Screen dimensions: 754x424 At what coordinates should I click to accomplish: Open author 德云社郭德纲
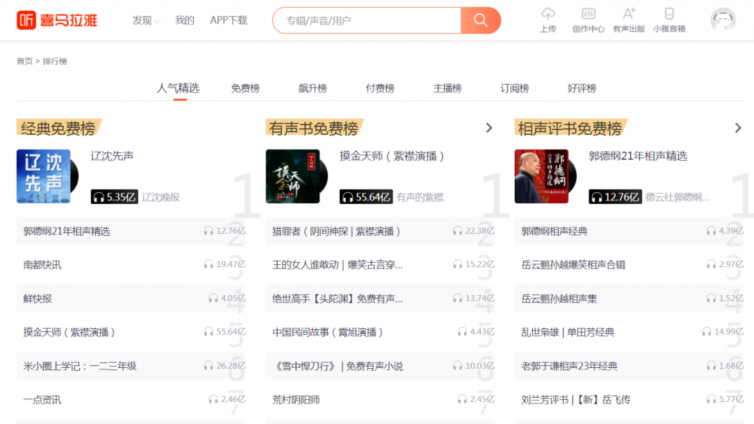click(x=677, y=197)
